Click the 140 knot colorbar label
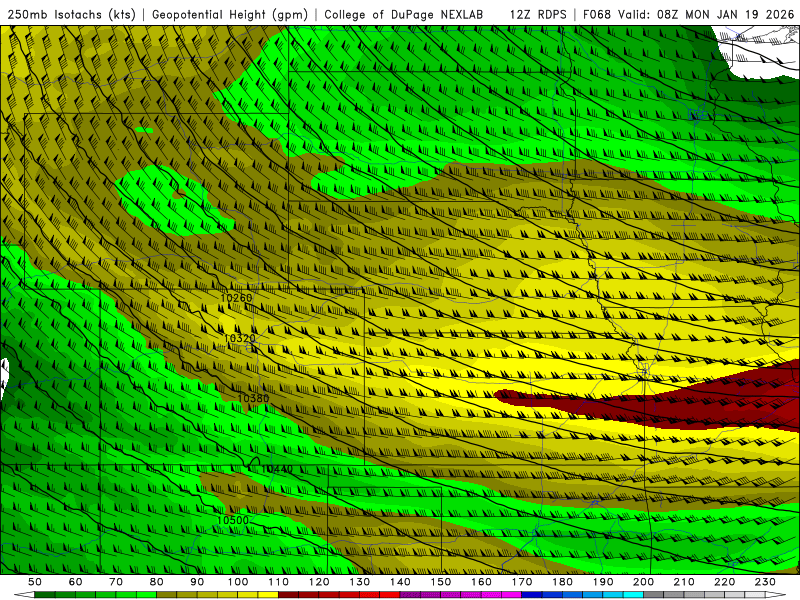800x600 pixels. pos(400,582)
